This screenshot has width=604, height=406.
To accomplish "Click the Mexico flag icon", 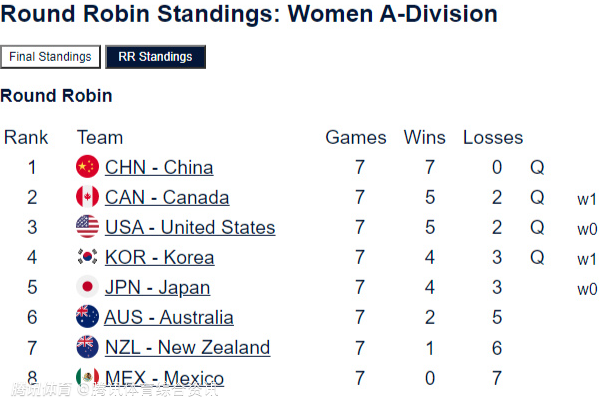I will 88,378.
